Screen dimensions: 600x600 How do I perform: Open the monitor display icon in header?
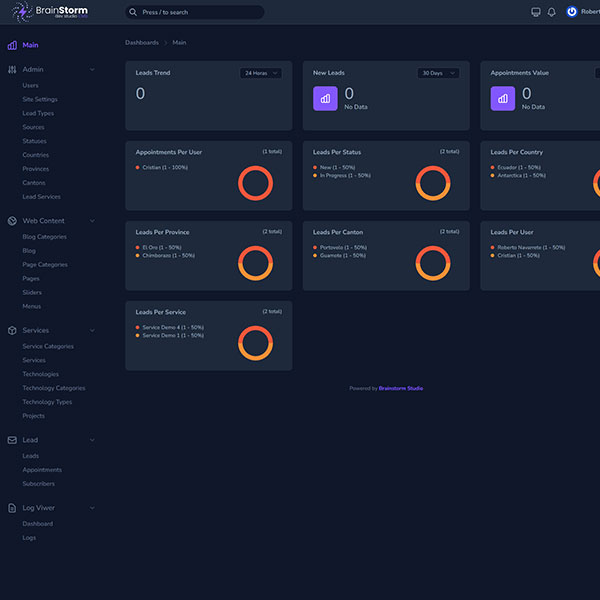pos(536,12)
